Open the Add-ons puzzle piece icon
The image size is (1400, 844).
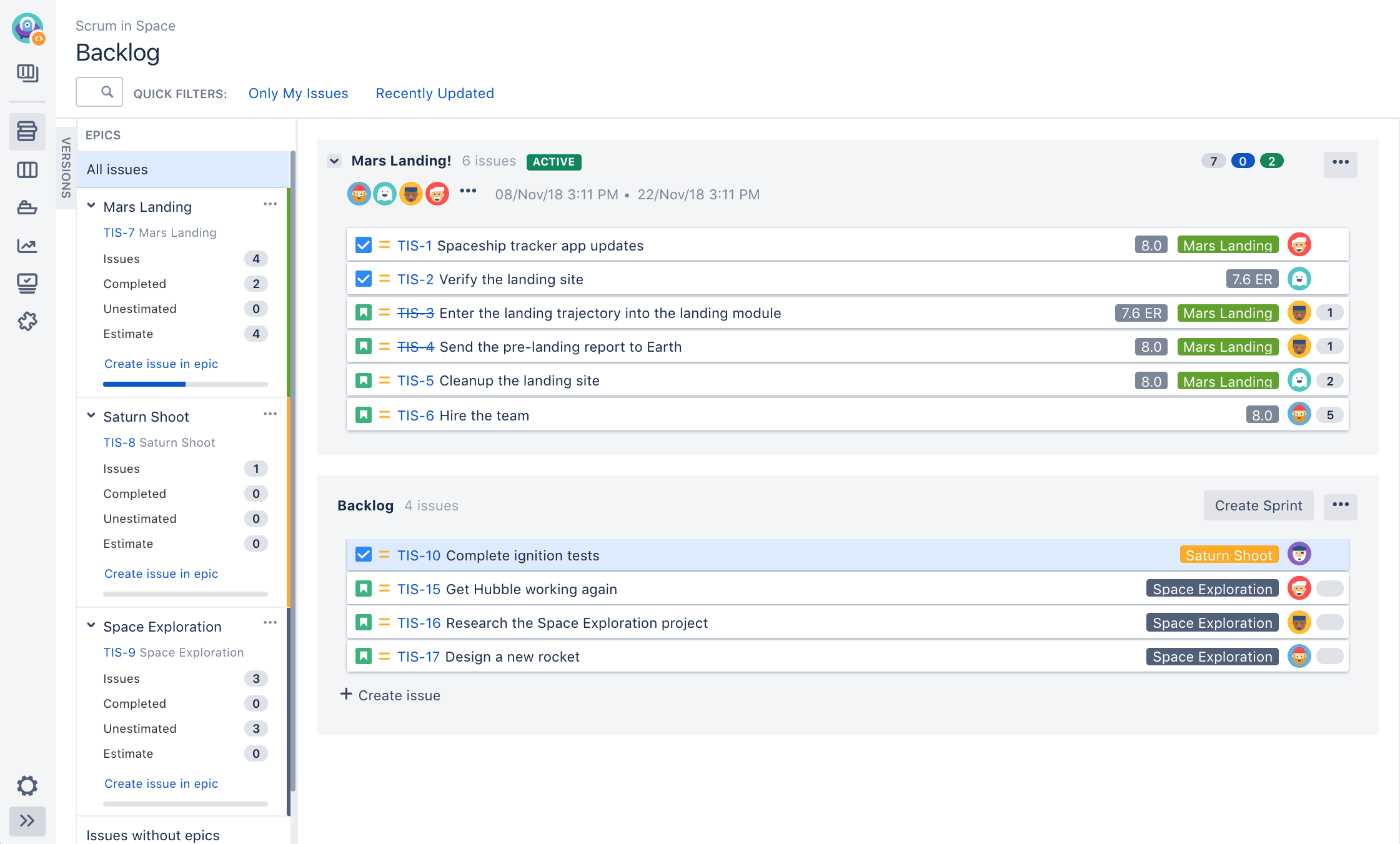(27, 321)
